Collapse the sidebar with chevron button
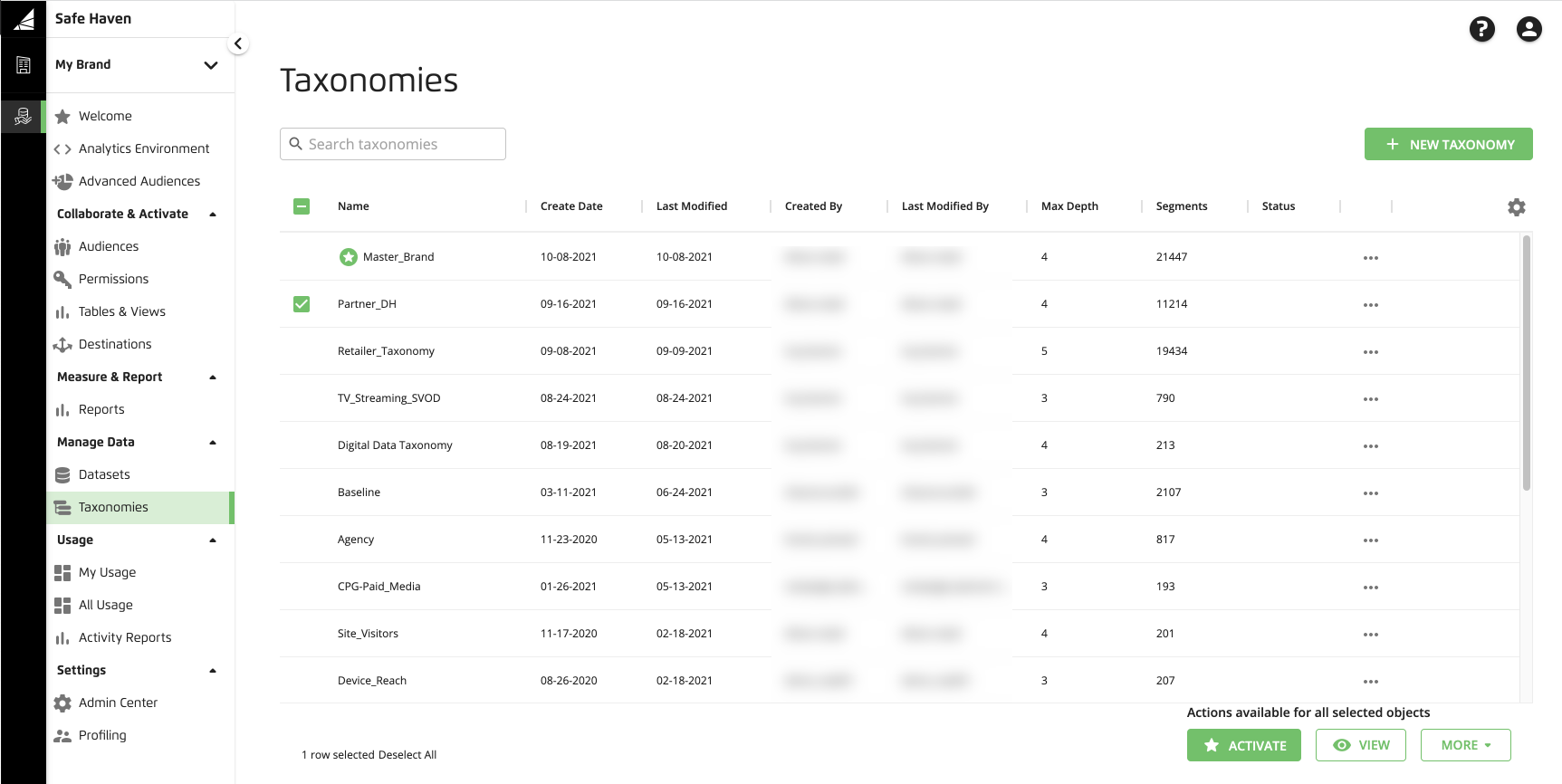 (237, 43)
